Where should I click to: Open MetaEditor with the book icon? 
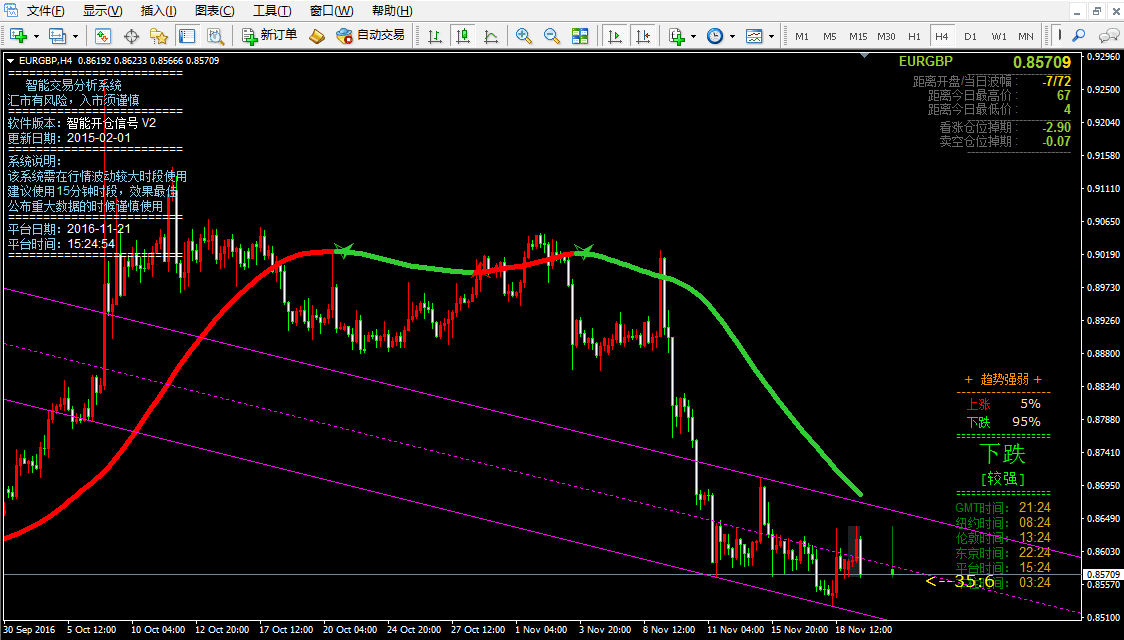317,36
